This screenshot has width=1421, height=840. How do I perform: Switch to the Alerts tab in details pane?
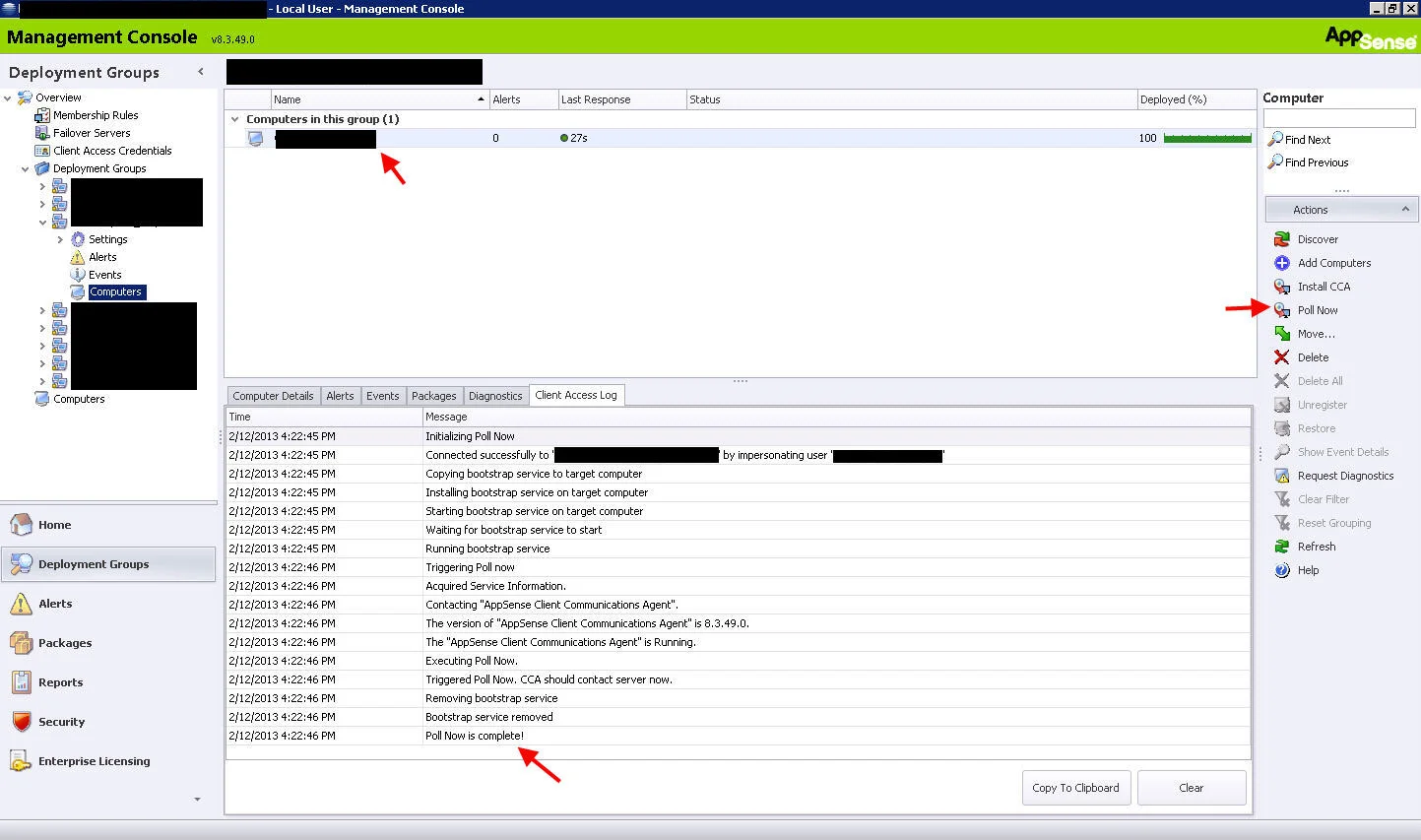[x=340, y=396]
